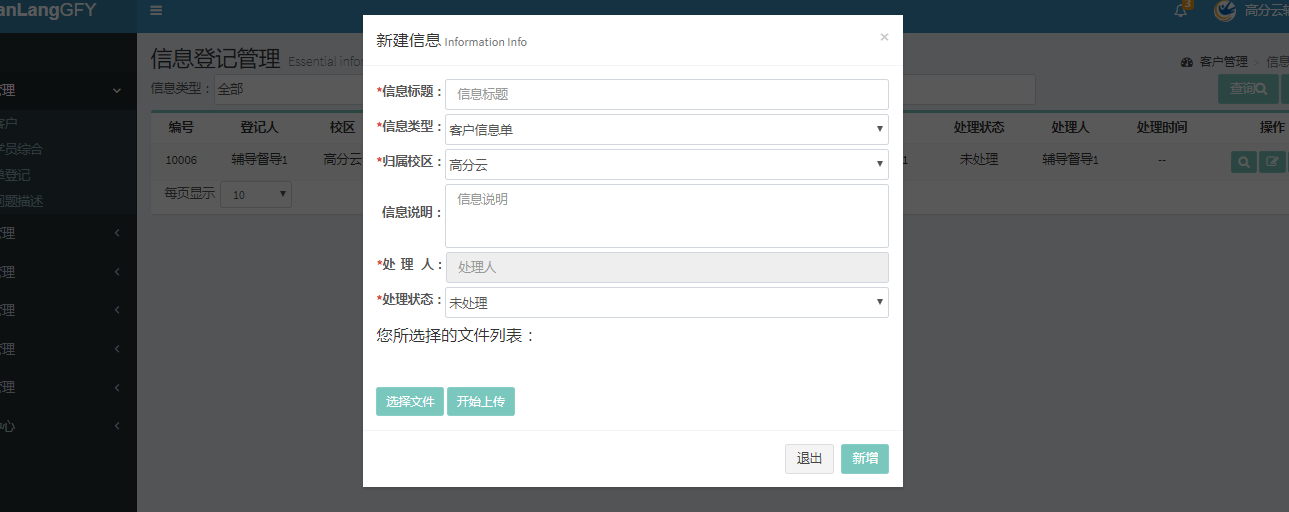Click the user avatar logo in header

click(x=1224, y=11)
